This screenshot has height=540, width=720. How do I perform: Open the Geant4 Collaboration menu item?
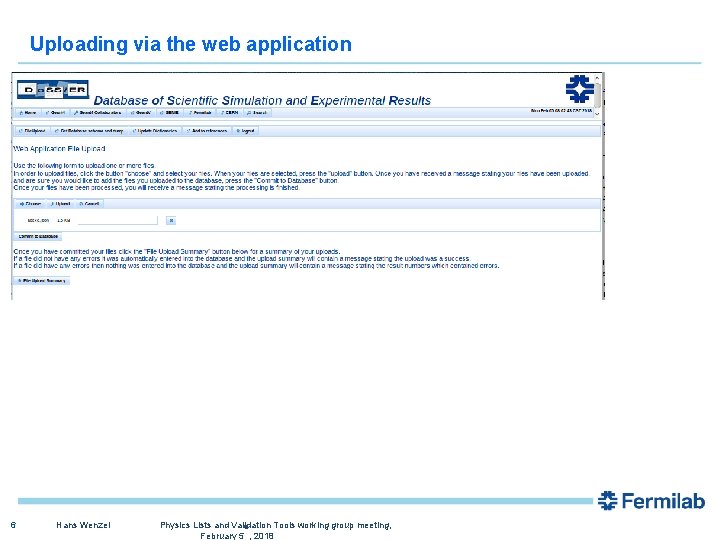click(x=98, y=112)
